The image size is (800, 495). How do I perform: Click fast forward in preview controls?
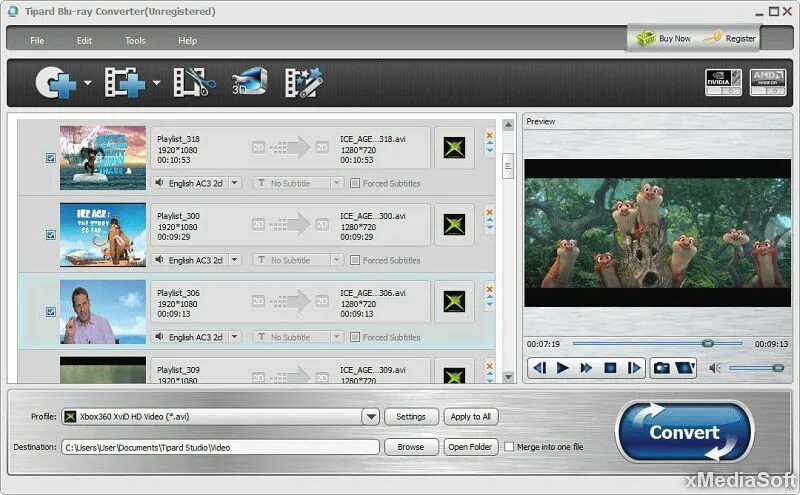click(586, 367)
